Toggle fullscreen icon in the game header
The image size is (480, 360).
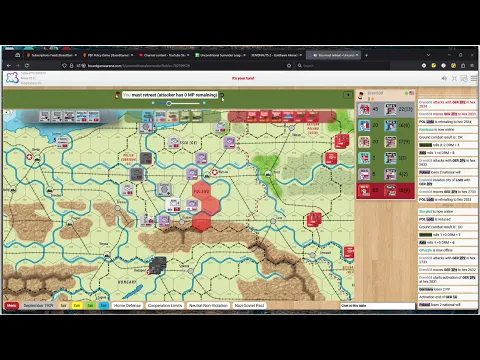pos(454,78)
